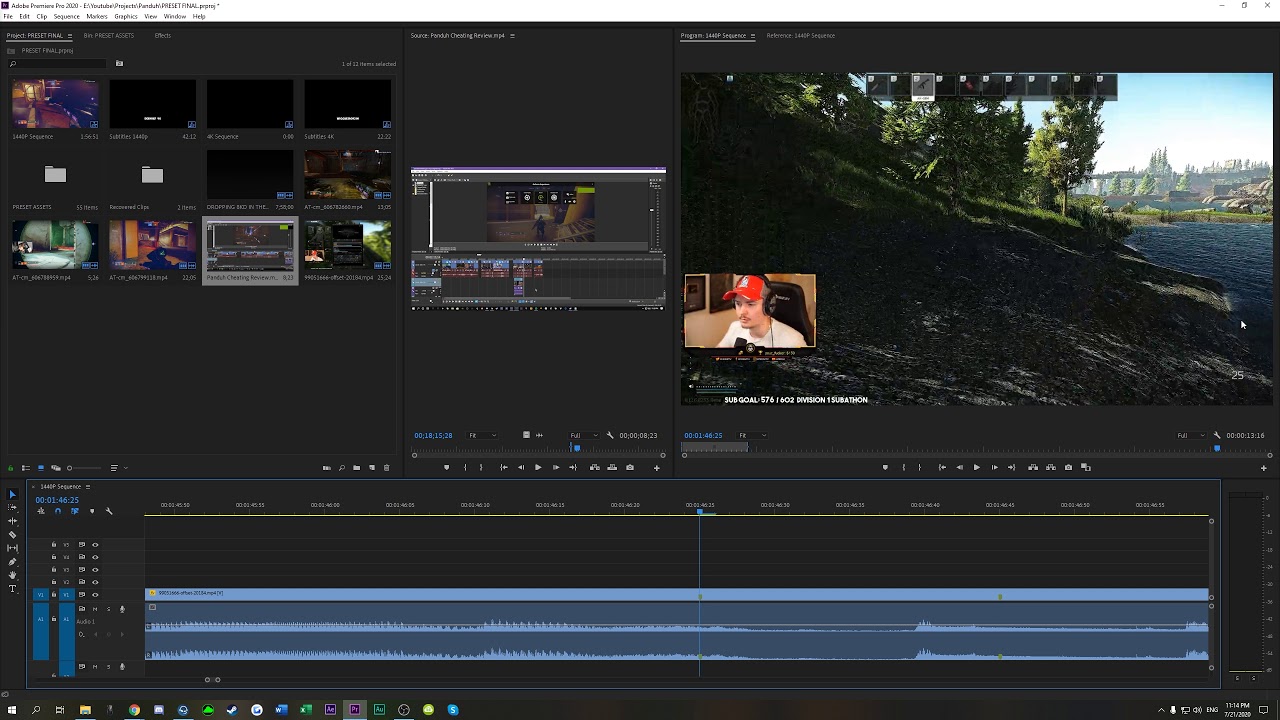This screenshot has width=1280, height=720.
Task: Delete selected item with trash icon
Action: pos(387,468)
